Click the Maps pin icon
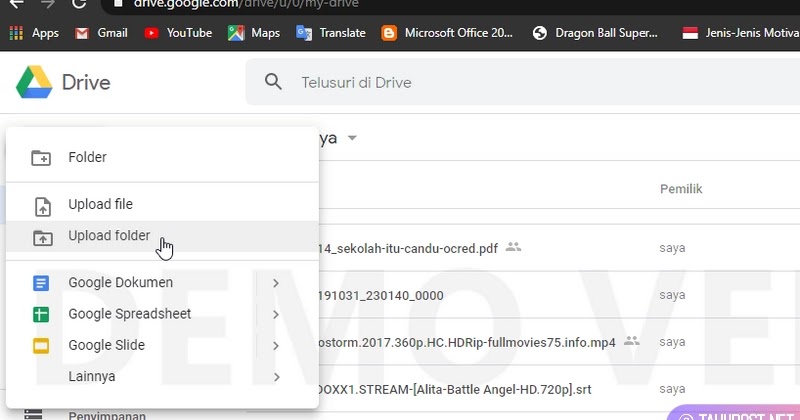This screenshot has height=420, width=800. (x=236, y=33)
